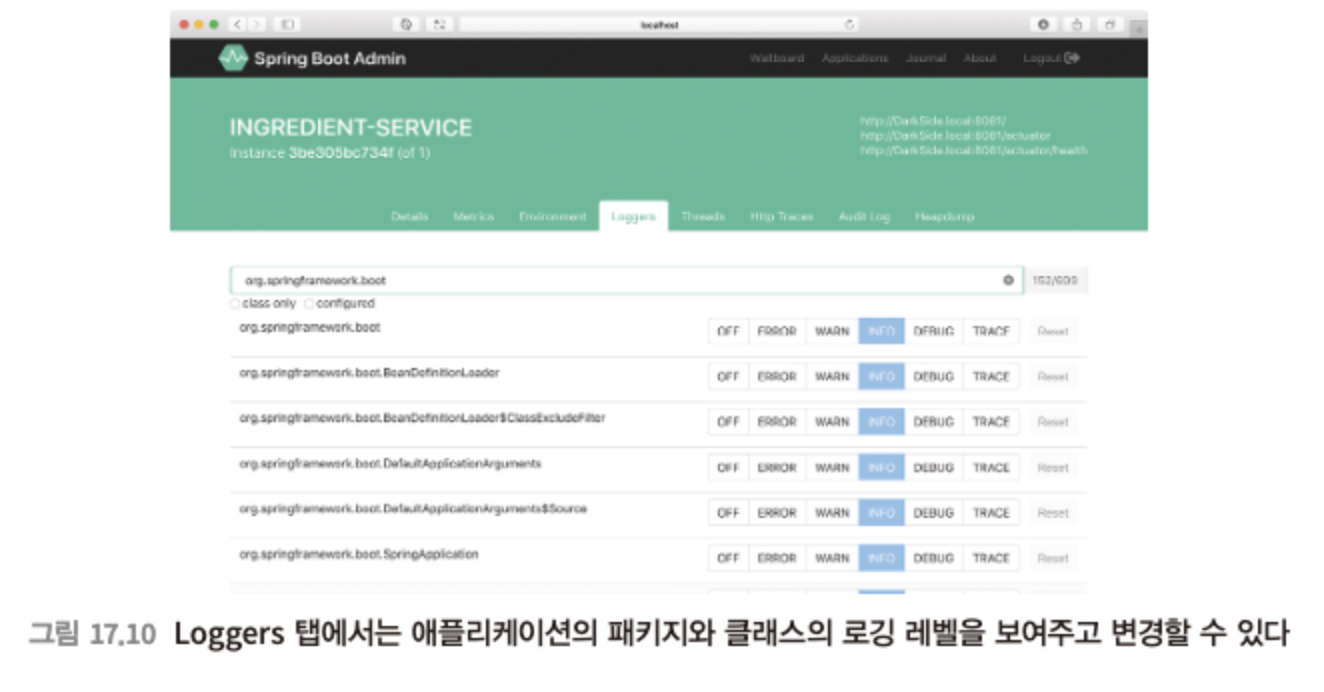Click the localhost address bar
The image size is (1324, 692).
click(x=659, y=24)
